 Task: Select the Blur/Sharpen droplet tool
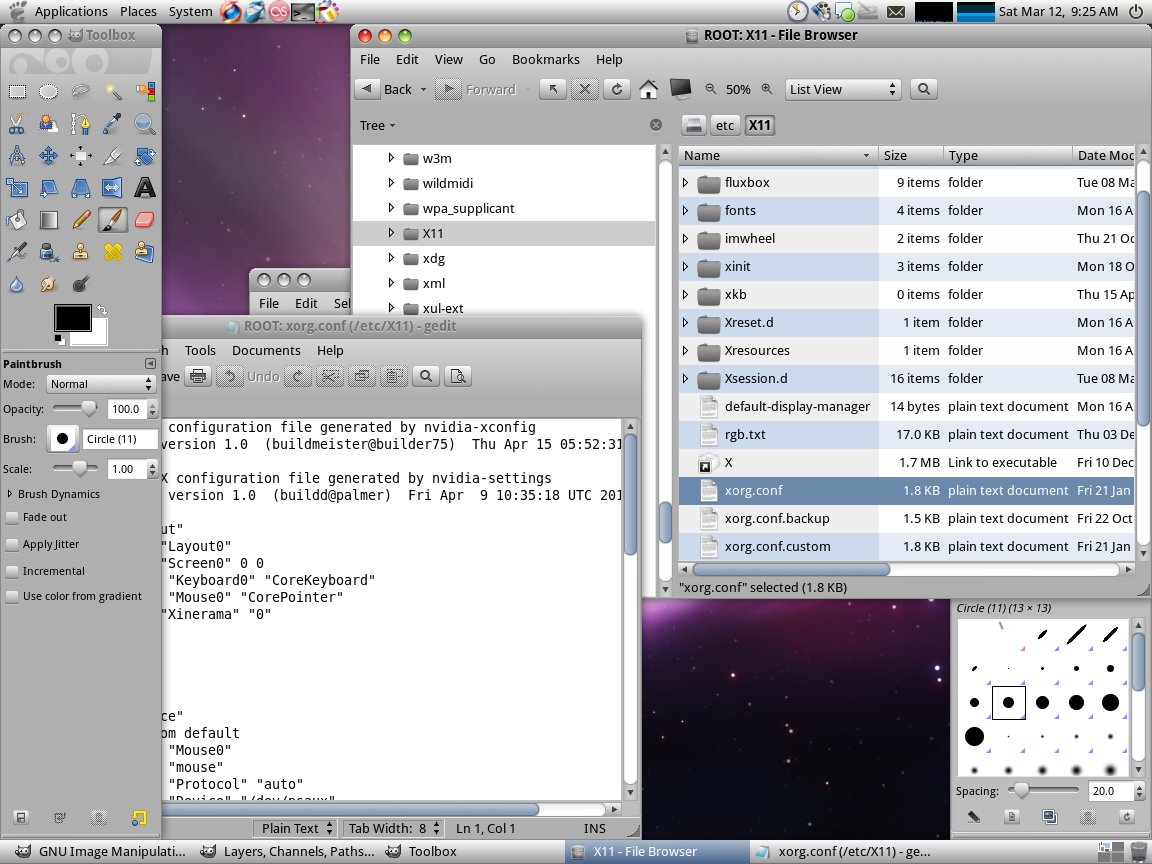tap(17, 284)
